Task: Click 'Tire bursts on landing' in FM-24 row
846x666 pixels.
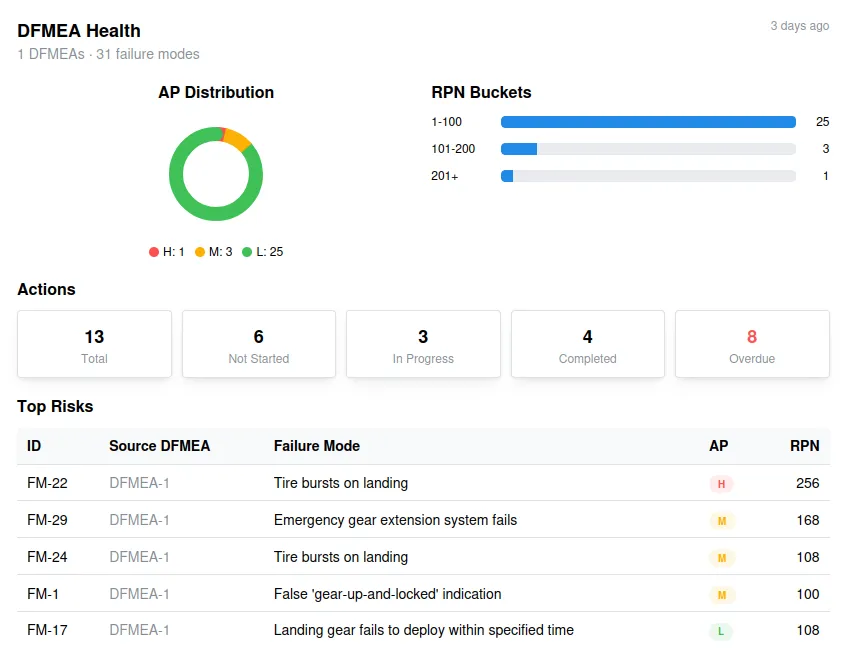Action: [x=341, y=557]
